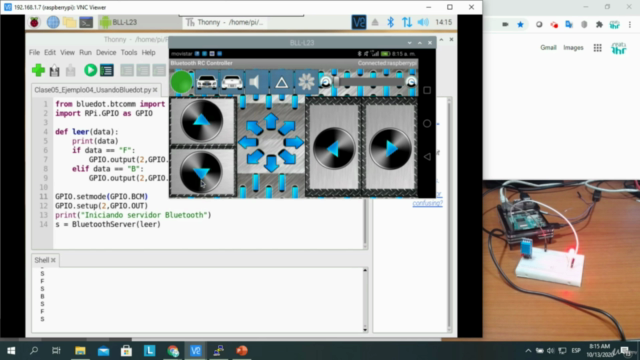
Task: Click the volume speaker icon in Pi panel
Action: point(423,22)
